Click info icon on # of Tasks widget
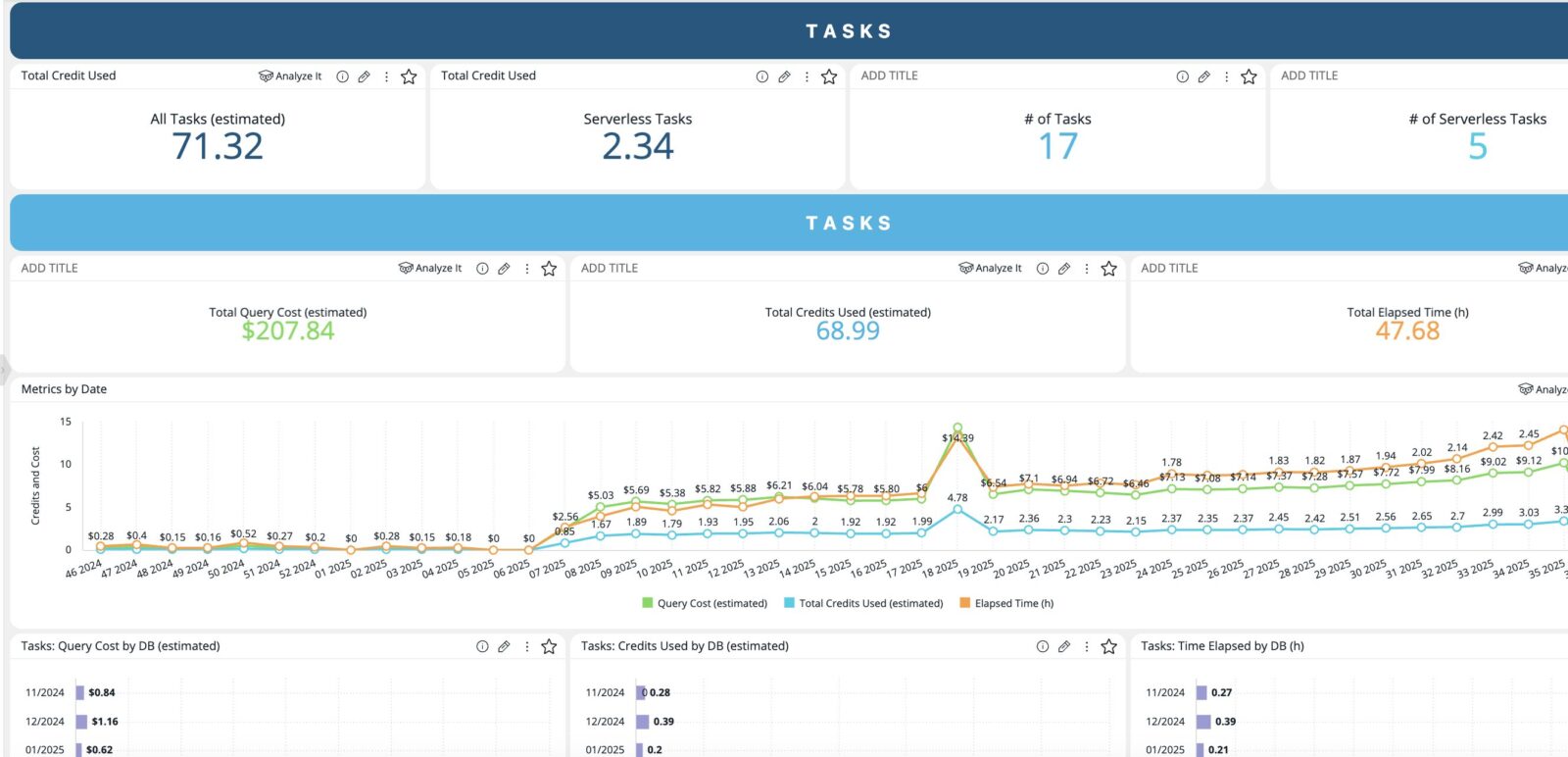The image size is (1568, 757). (1182, 76)
